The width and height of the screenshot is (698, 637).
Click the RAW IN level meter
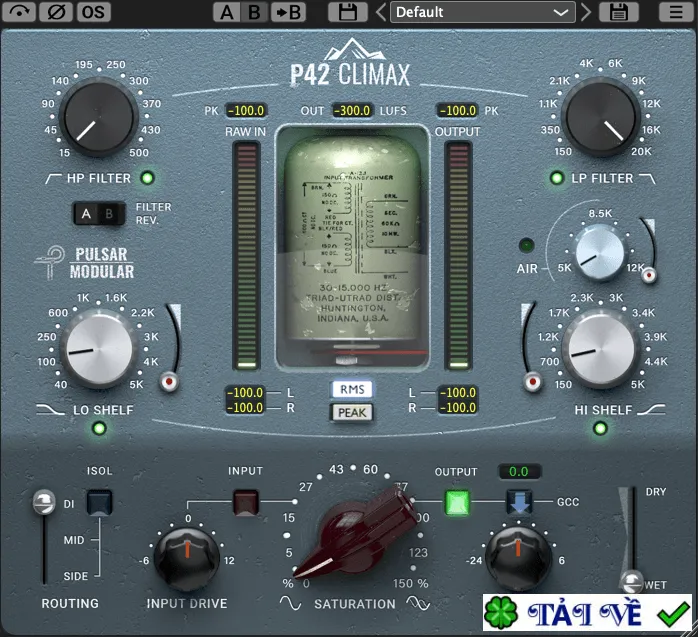tap(246, 256)
